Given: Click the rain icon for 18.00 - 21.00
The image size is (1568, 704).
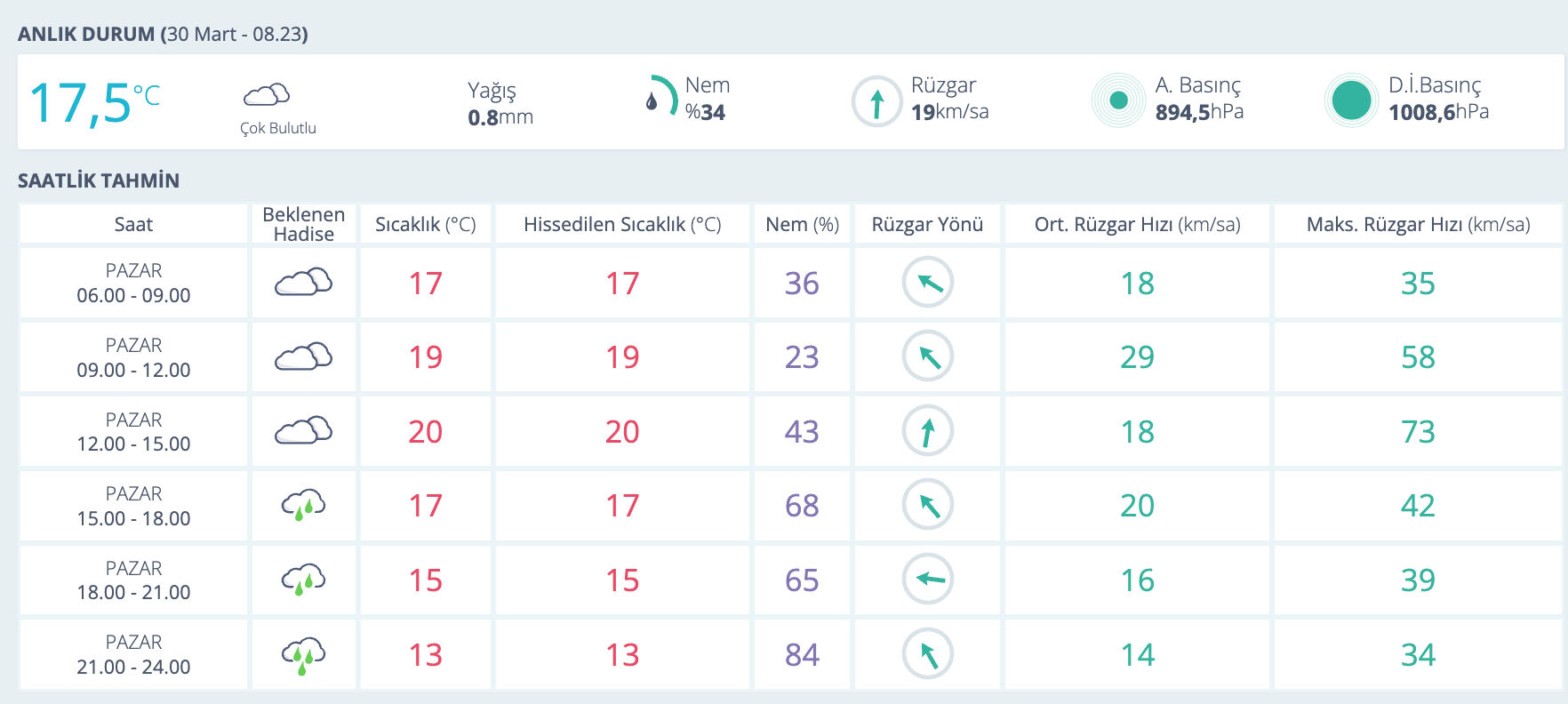Looking at the screenshot, I should click(x=303, y=580).
